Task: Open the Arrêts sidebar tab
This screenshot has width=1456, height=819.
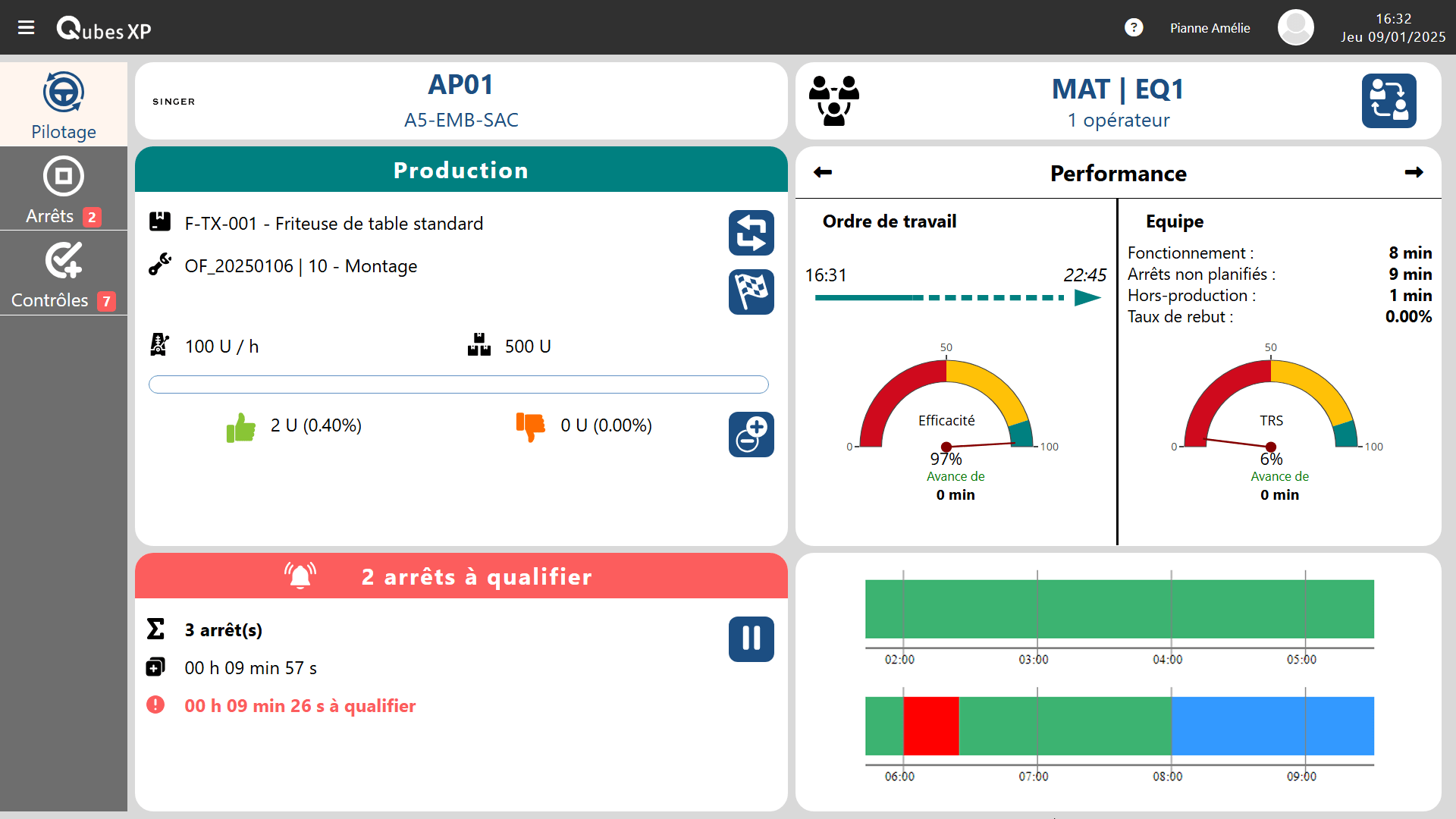Action: [64, 190]
